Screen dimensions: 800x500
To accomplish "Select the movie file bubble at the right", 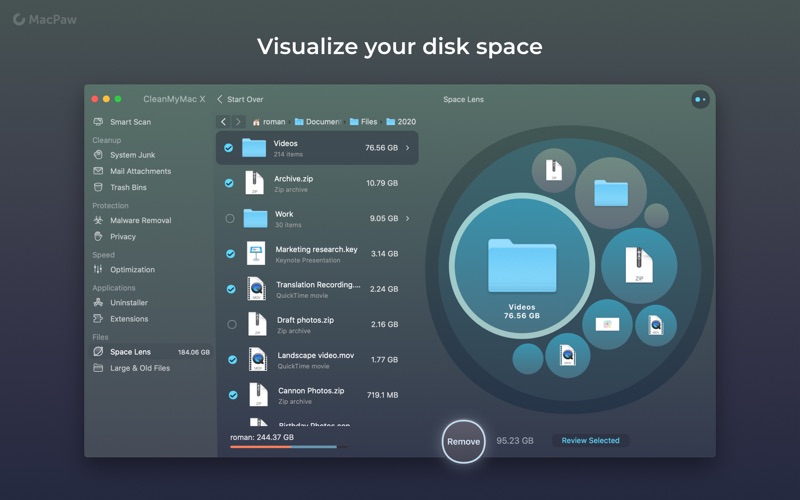I will [656, 326].
